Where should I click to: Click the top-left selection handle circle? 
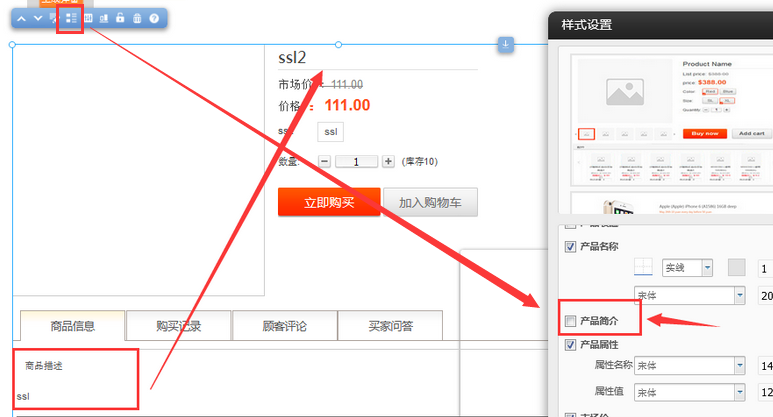click(x=12, y=44)
